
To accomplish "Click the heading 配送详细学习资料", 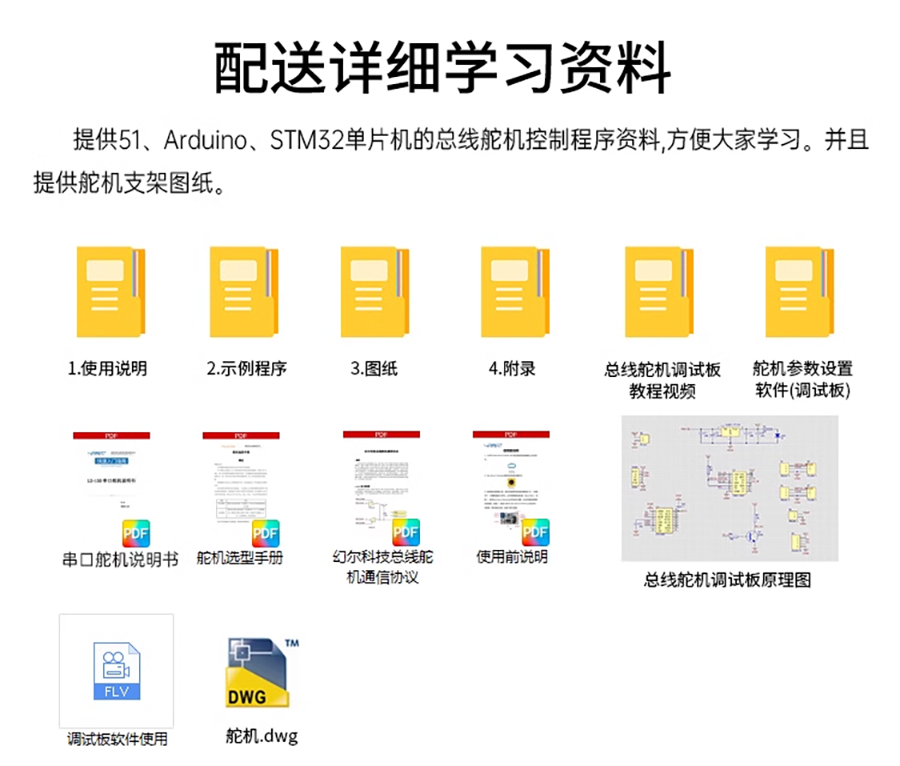I will pos(442,67).
